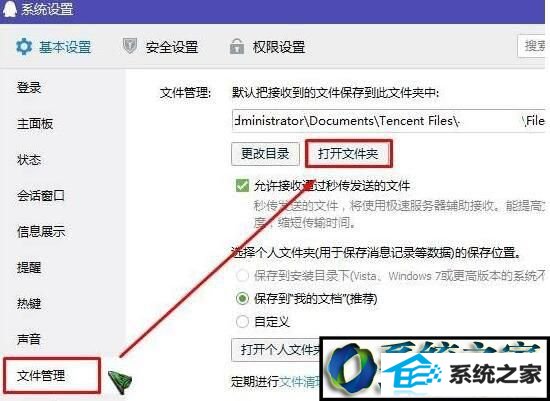This screenshot has height=401, width=550.
Task: Click the 打开文件夹 button
Action: (348, 154)
